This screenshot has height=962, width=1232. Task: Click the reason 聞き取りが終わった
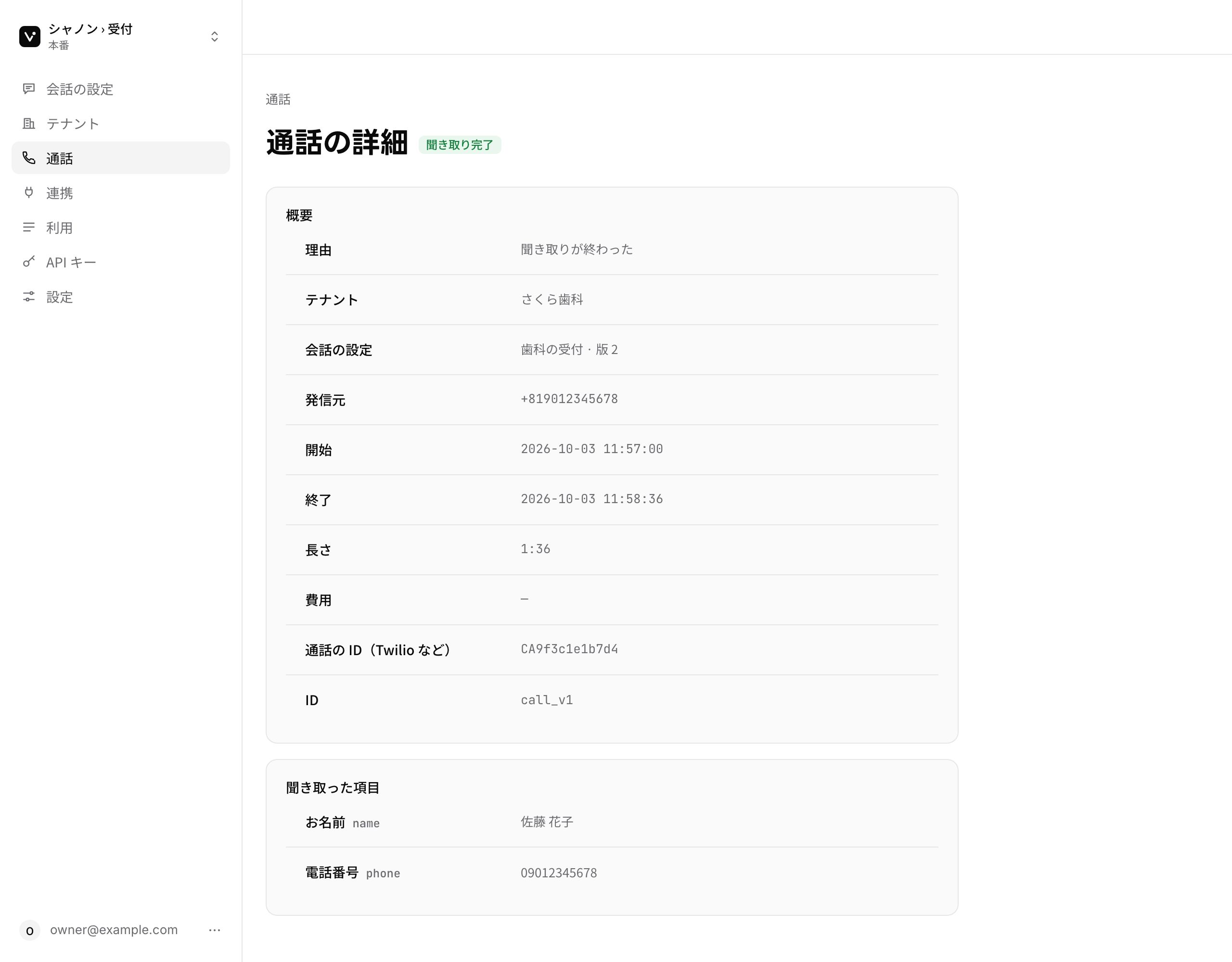point(577,249)
